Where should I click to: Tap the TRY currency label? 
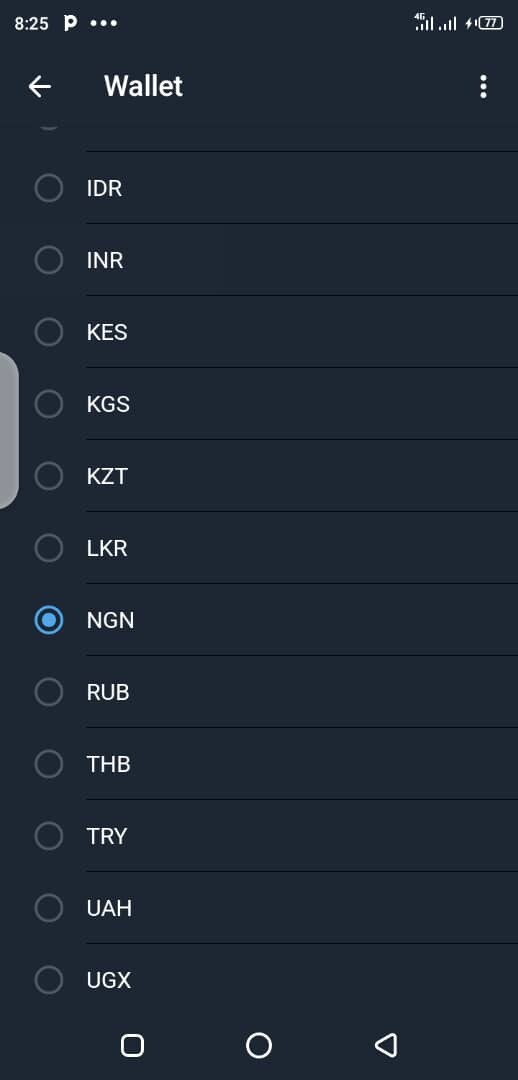tap(107, 836)
